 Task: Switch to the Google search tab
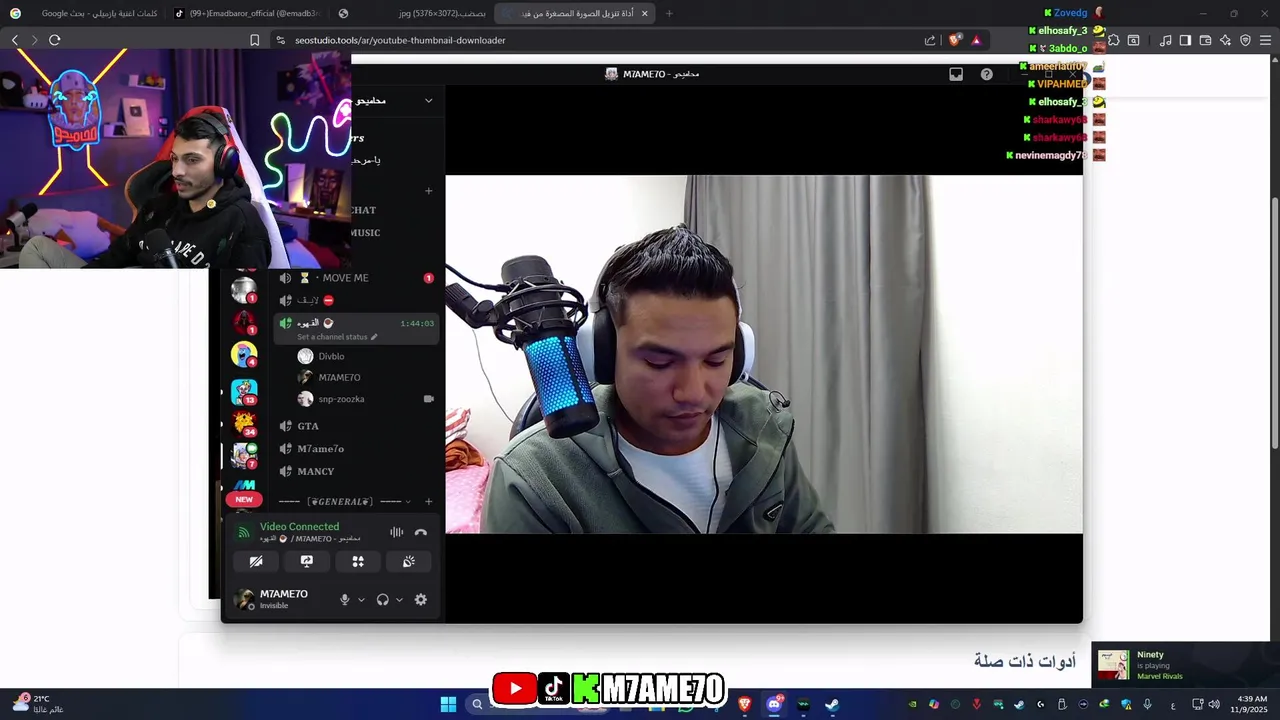tap(84, 13)
